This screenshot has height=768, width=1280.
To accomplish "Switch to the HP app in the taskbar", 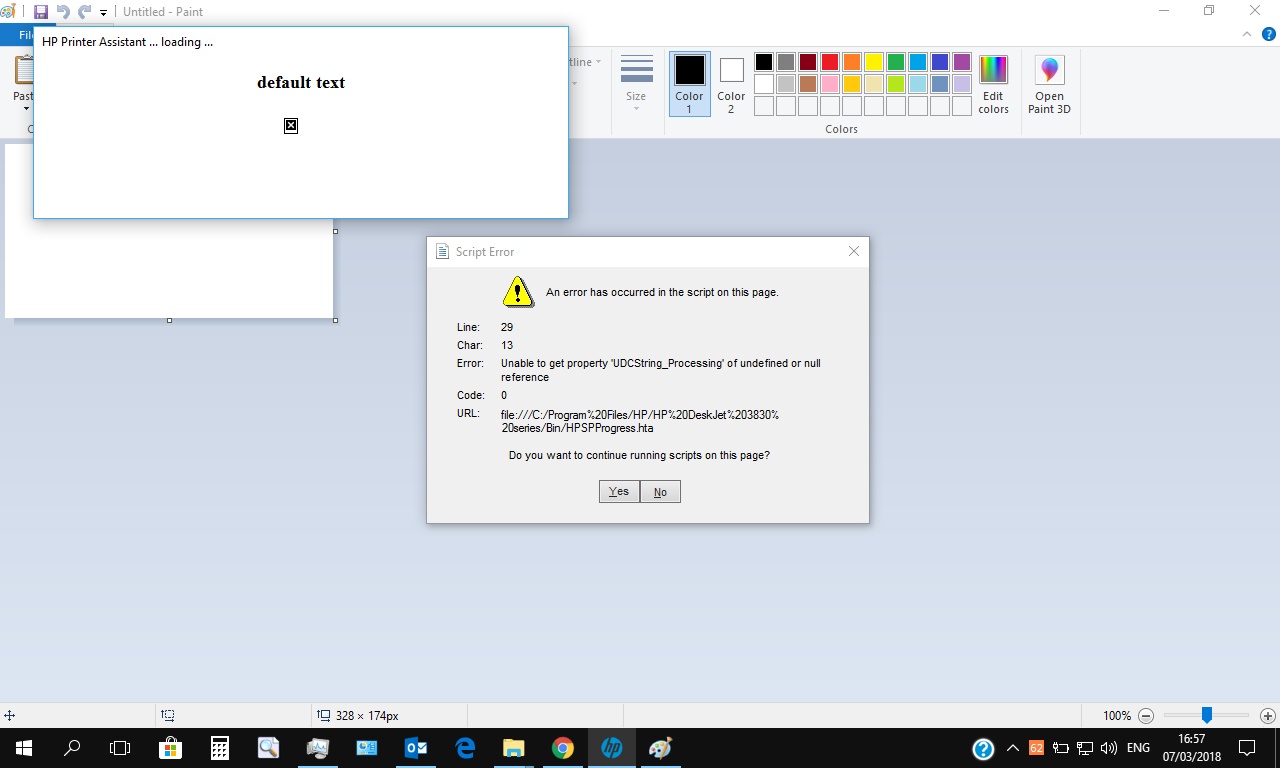I will click(x=612, y=748).
